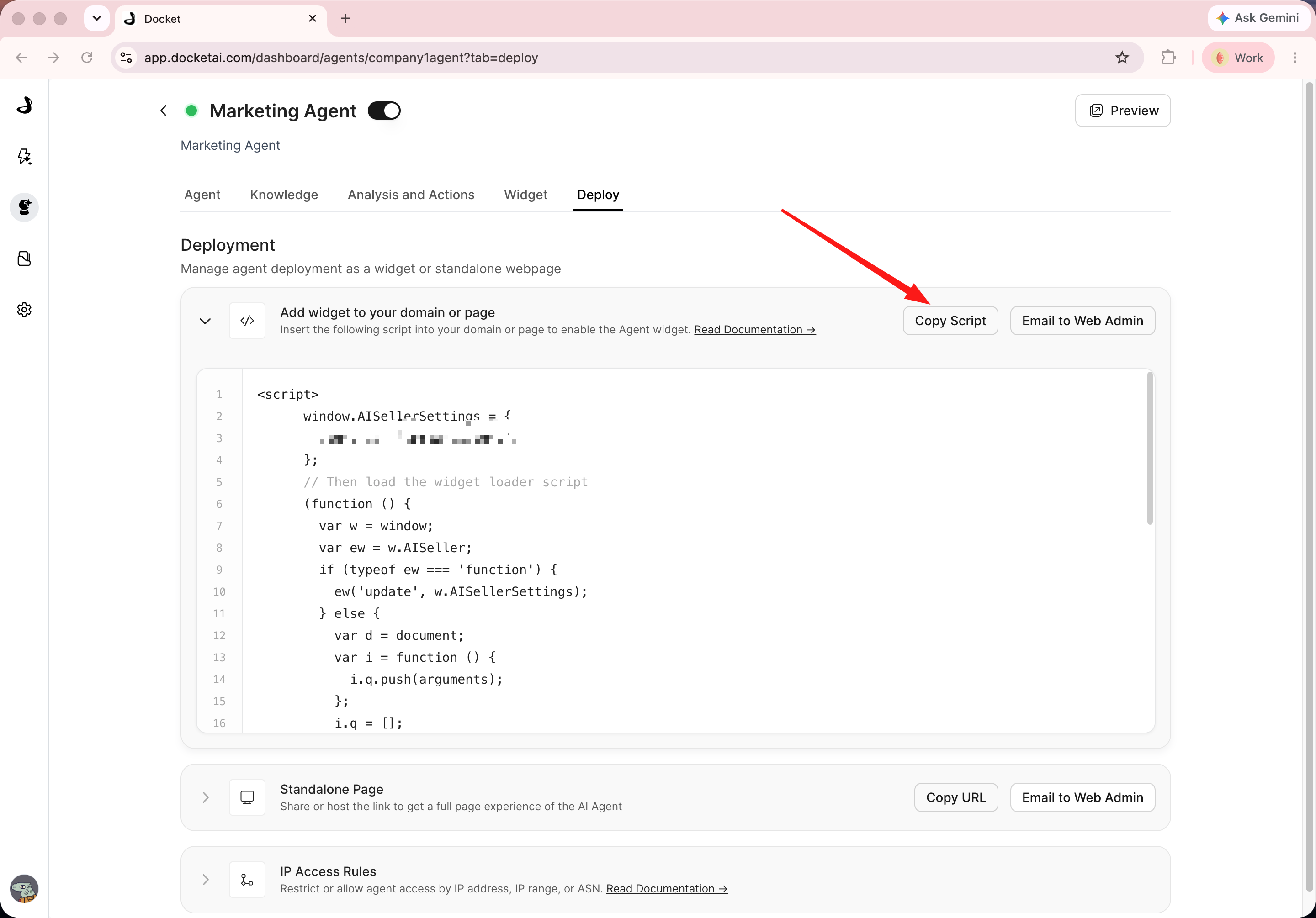Click the monitor icon for Standalone Page
The height and width of the screenshot is (918, 1316).
[x=247, y=797]
